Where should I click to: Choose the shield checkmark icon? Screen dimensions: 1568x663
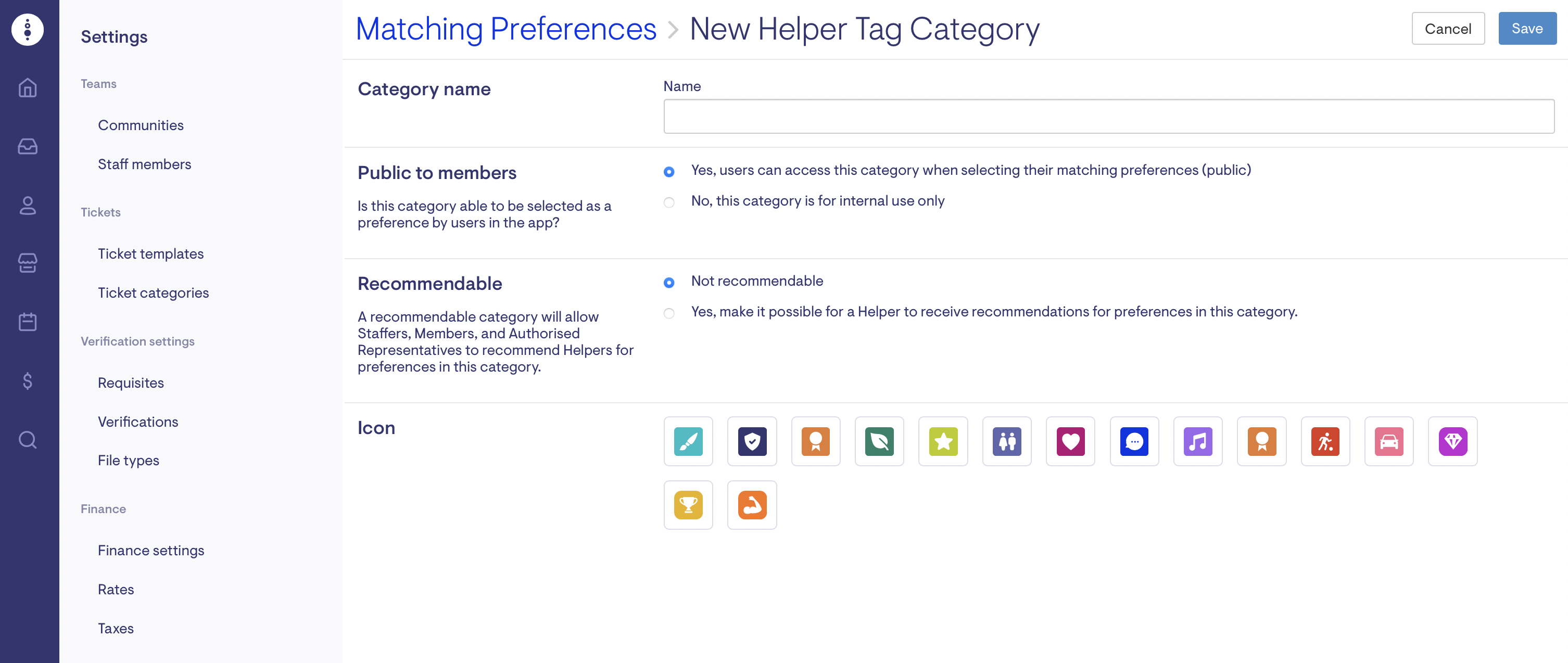pyautogui.click(x=752, y=441)
